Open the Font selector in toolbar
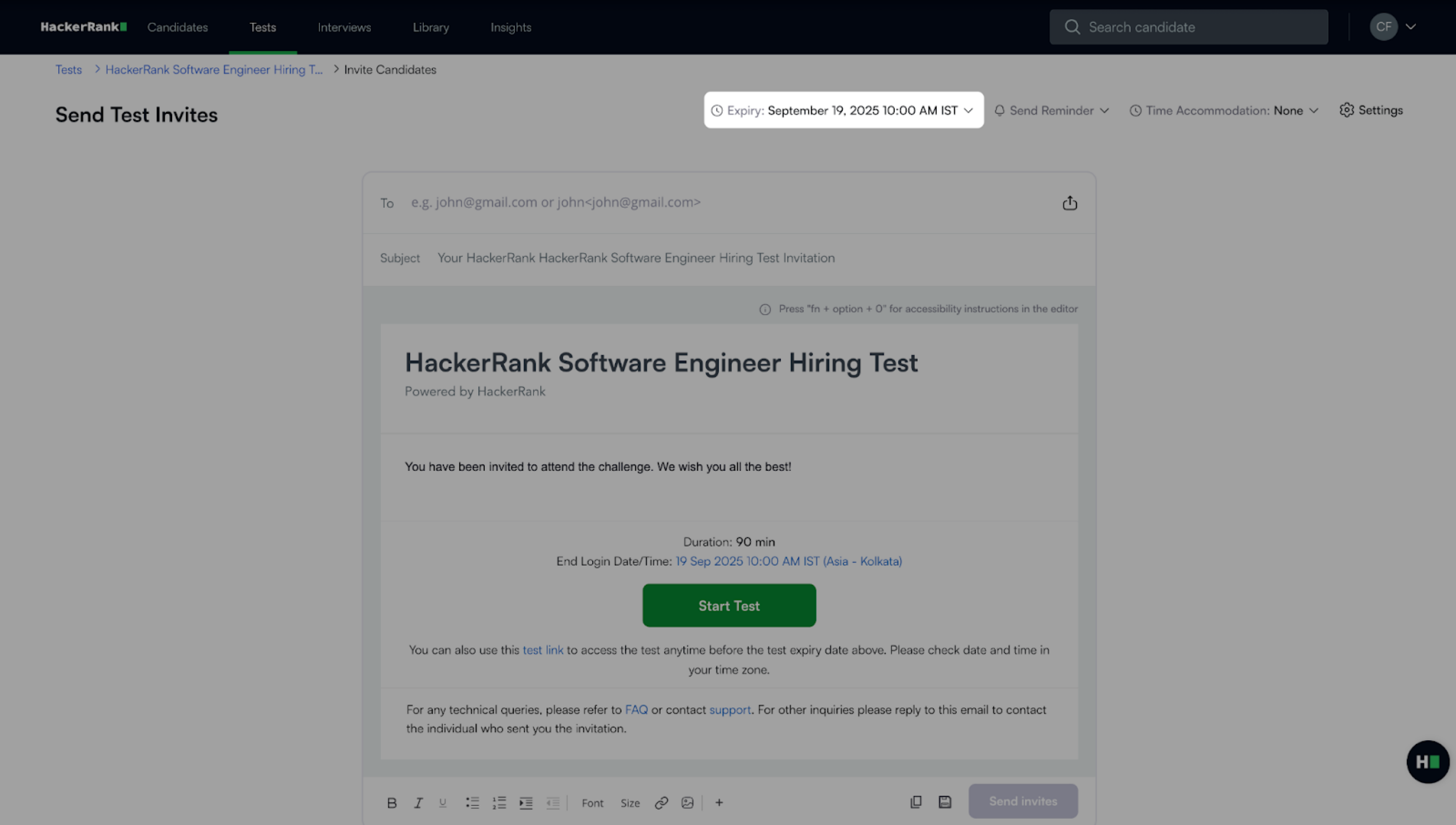 [x=592, y=803]
